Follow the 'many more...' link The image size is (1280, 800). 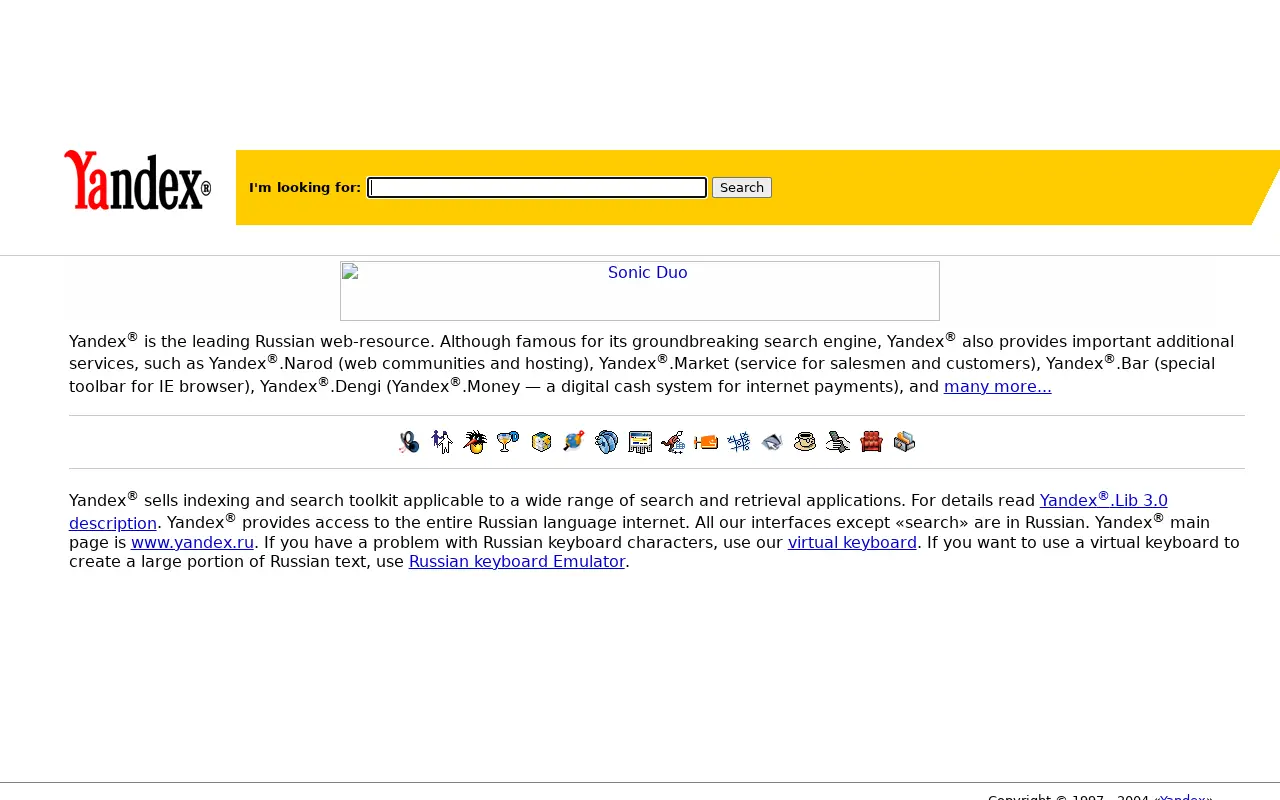point(998,387)
